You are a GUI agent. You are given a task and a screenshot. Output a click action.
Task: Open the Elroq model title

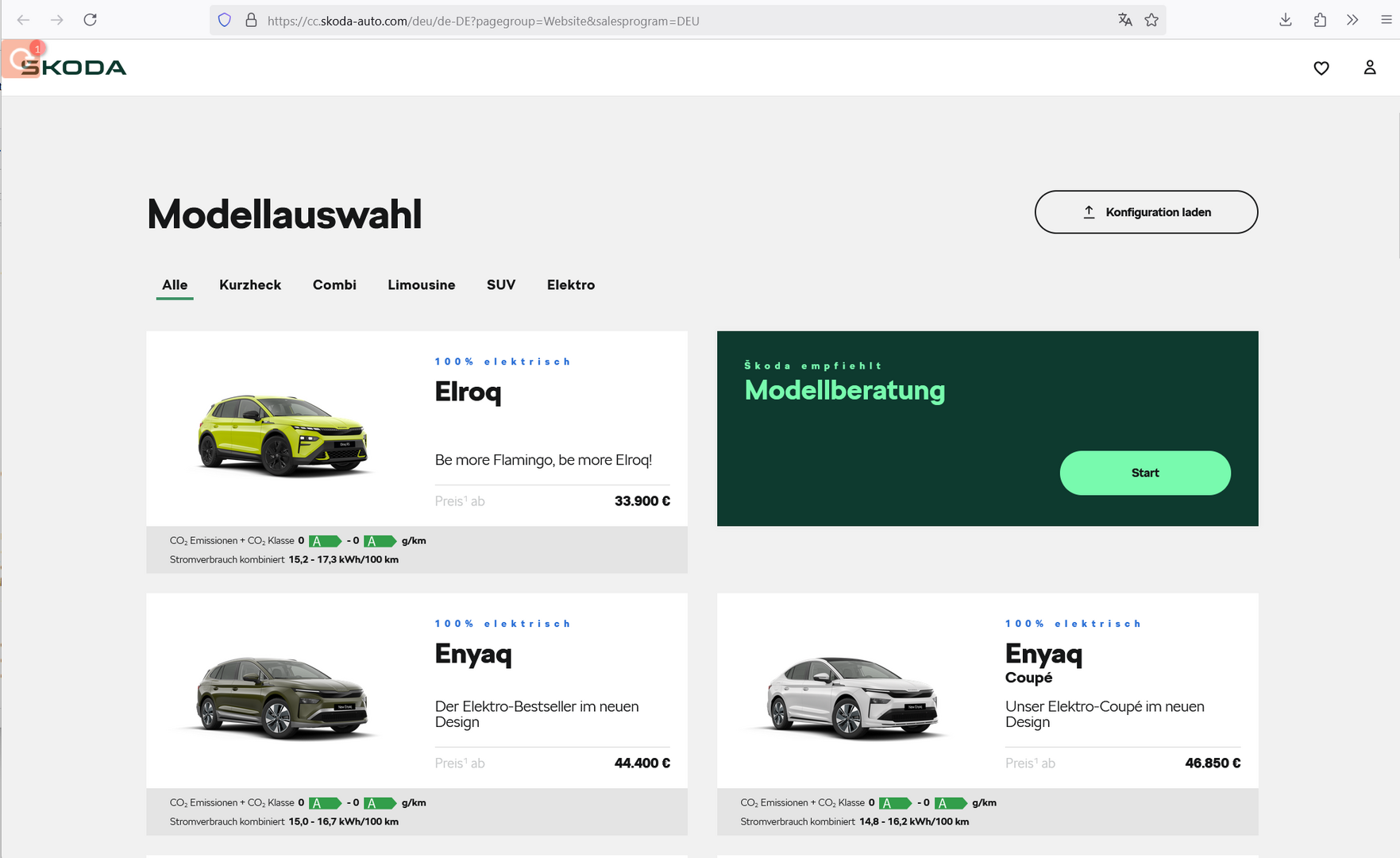(468, 392)
